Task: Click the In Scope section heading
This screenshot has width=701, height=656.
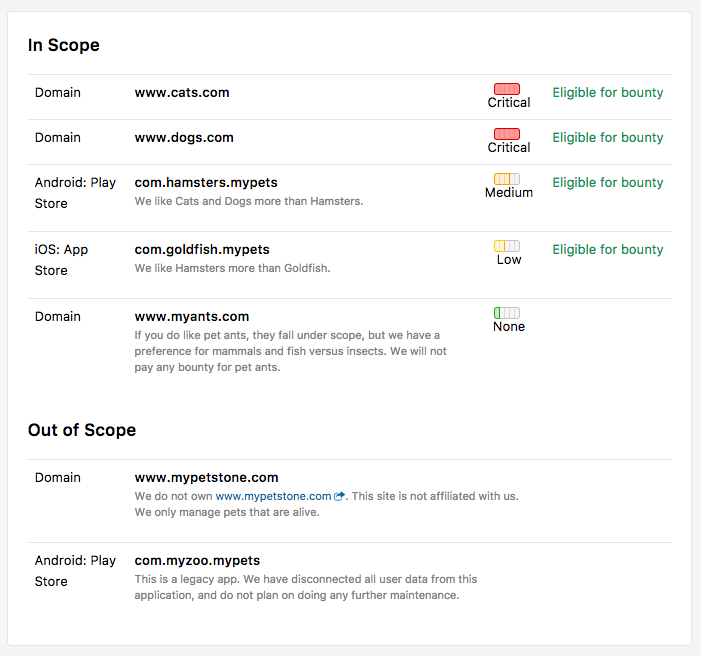Action: tap(64, 45)
